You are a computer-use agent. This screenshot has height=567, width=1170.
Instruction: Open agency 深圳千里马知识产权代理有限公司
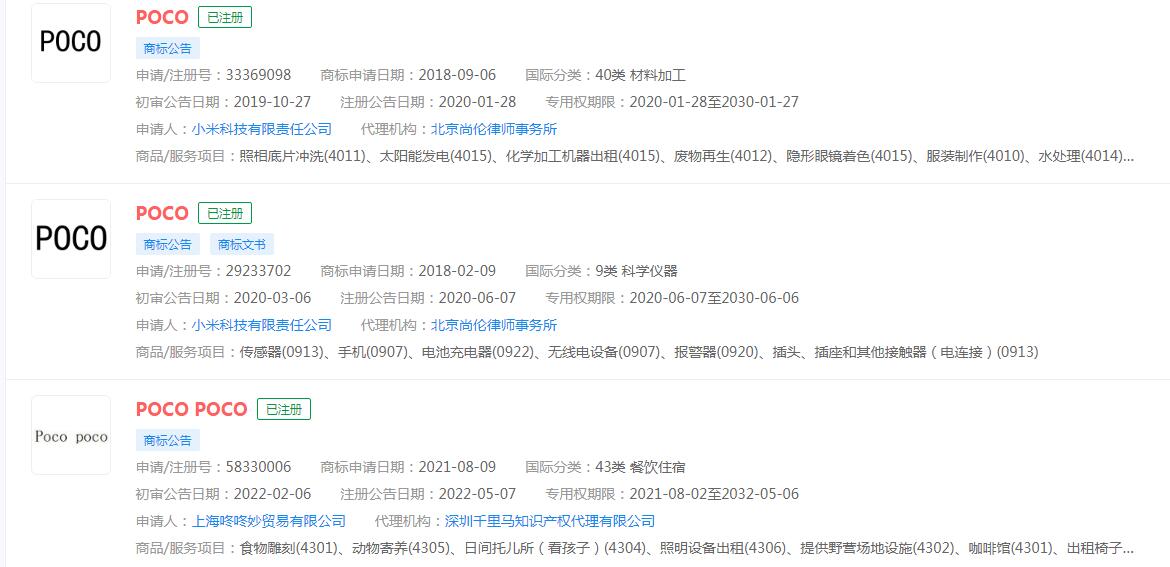click(550, 521)
